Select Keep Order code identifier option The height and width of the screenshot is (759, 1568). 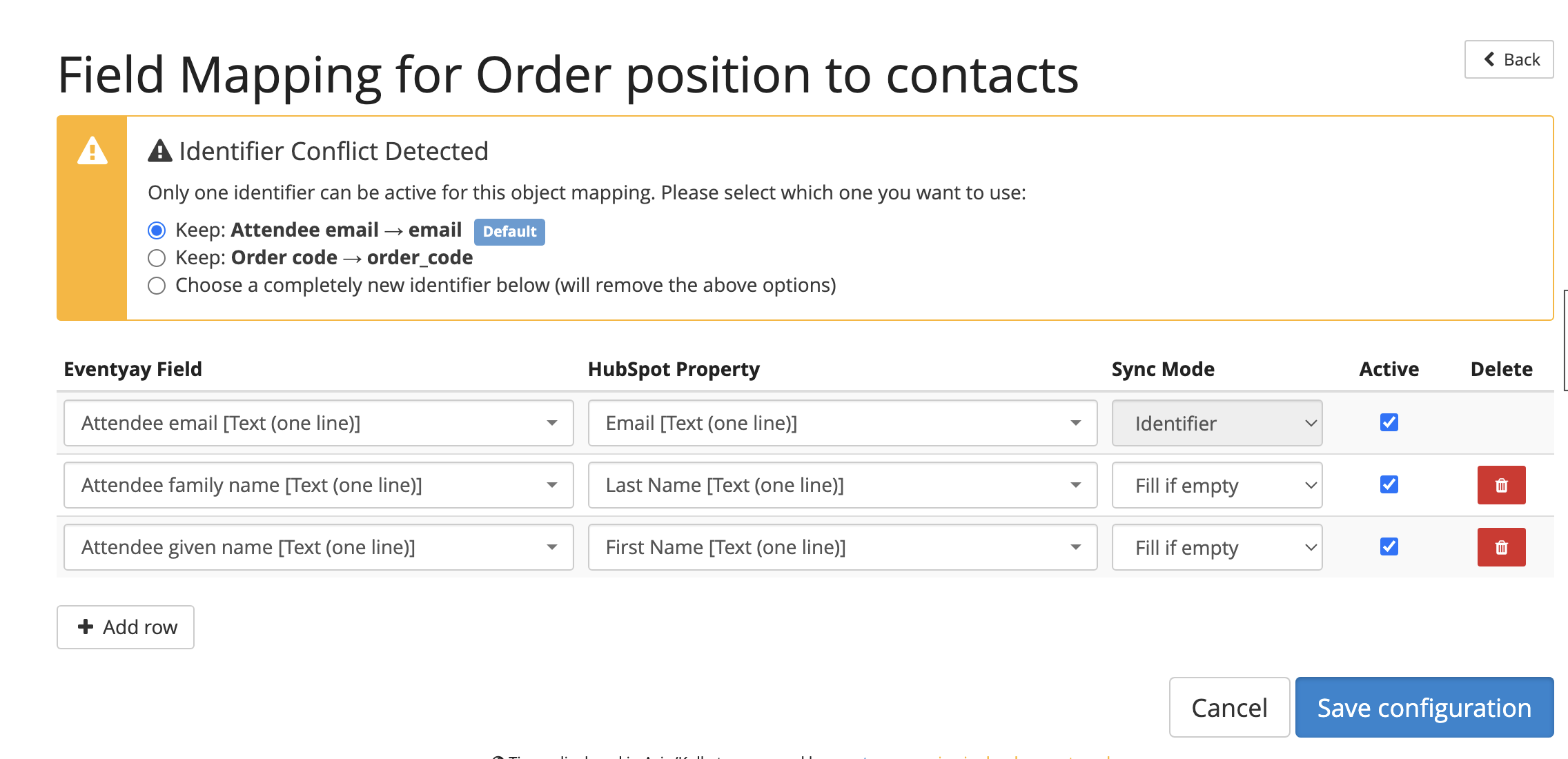pyautogui.click(x=157, y=258)
